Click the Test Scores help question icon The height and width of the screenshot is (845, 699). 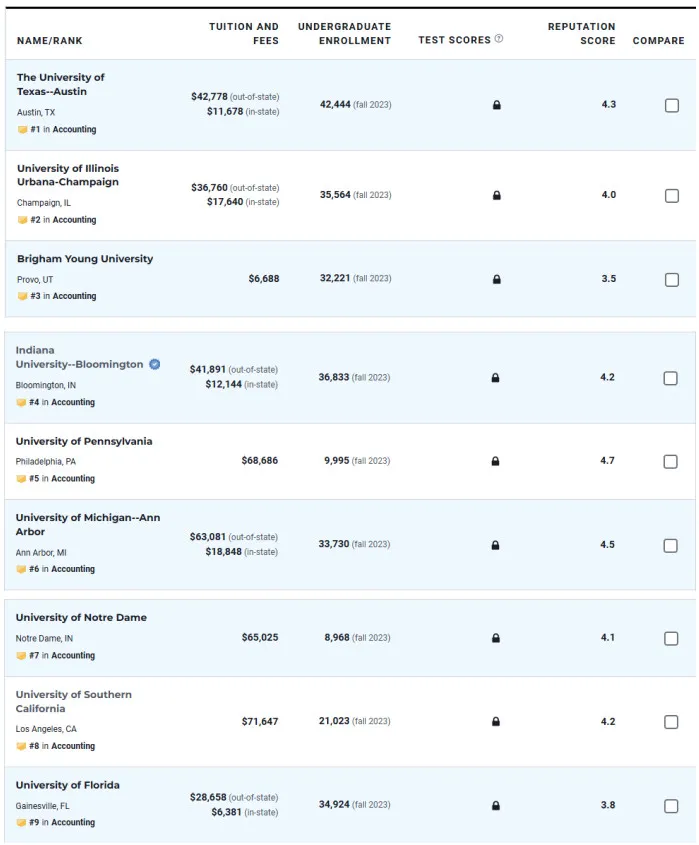(x=499, y=39)
